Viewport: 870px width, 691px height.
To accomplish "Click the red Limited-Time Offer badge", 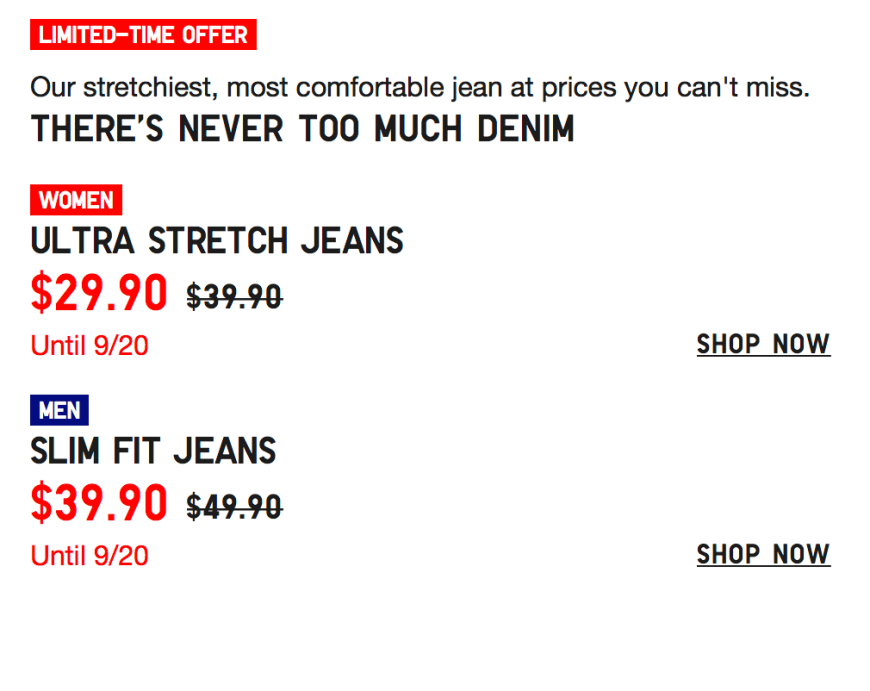I will tap(143, 34).
